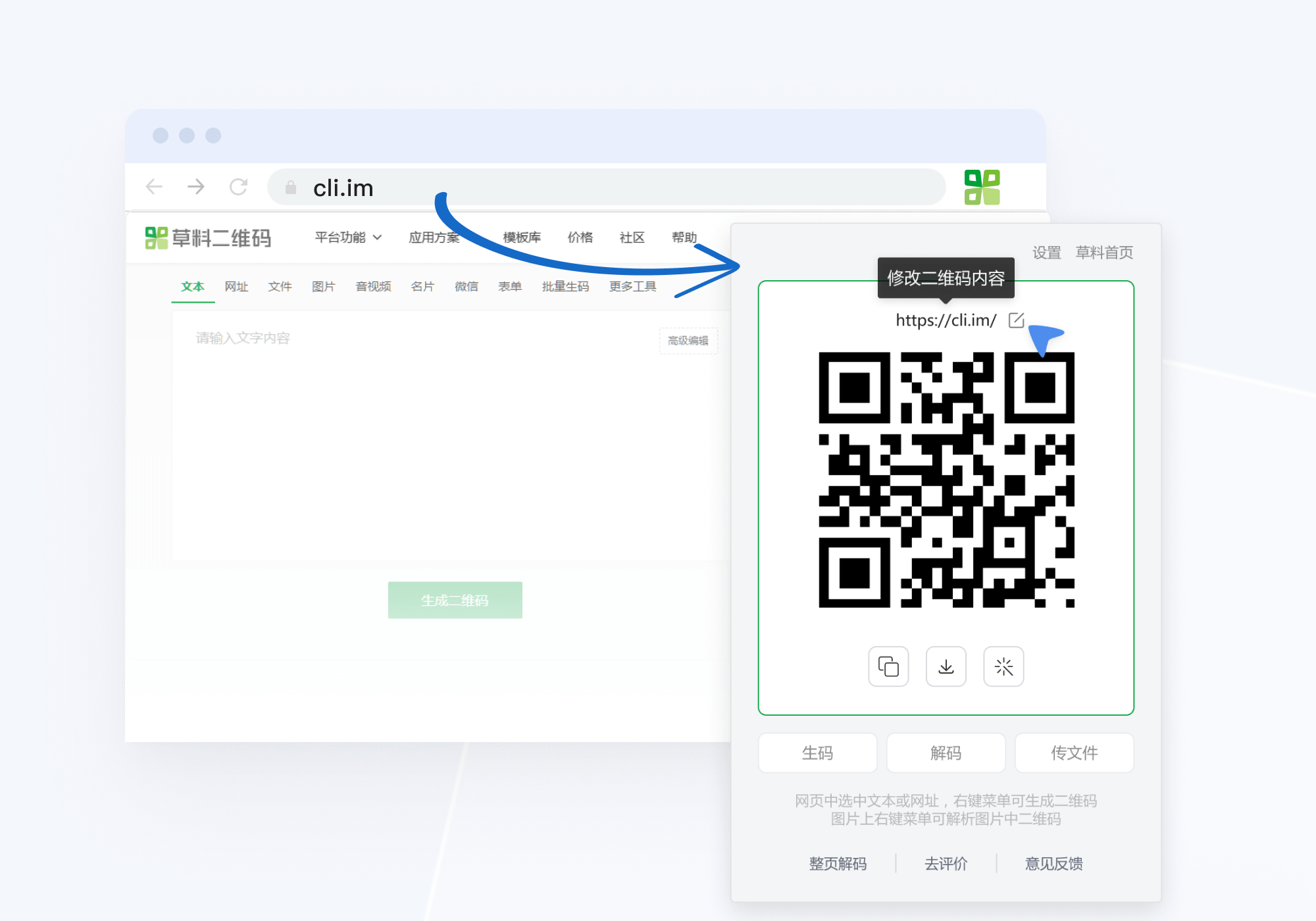
Task: Expand the 平台功能 dropdown menu
Action: [x=347, y=237]
